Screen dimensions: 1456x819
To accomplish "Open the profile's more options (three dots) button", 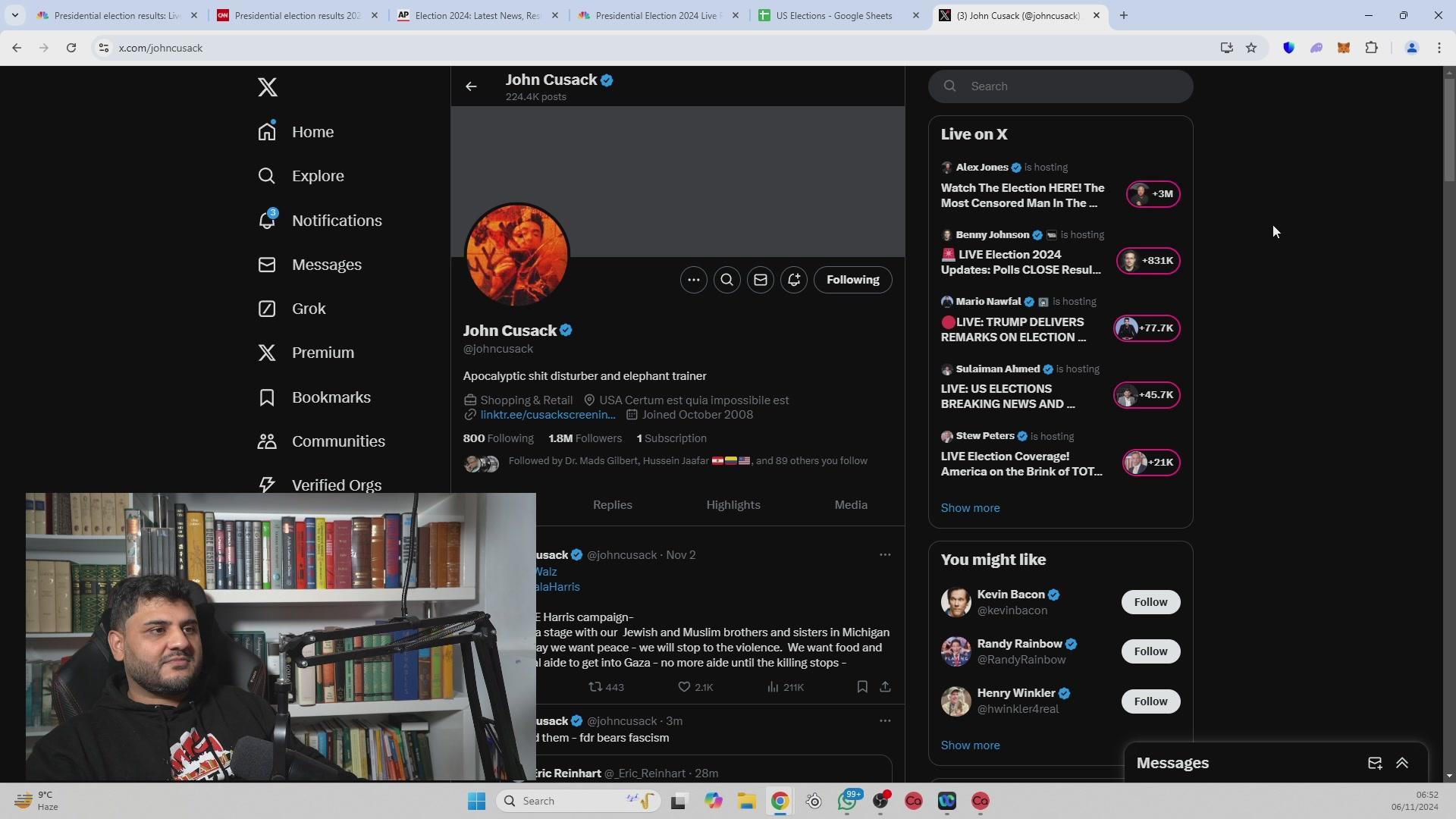I will (694, 280).
